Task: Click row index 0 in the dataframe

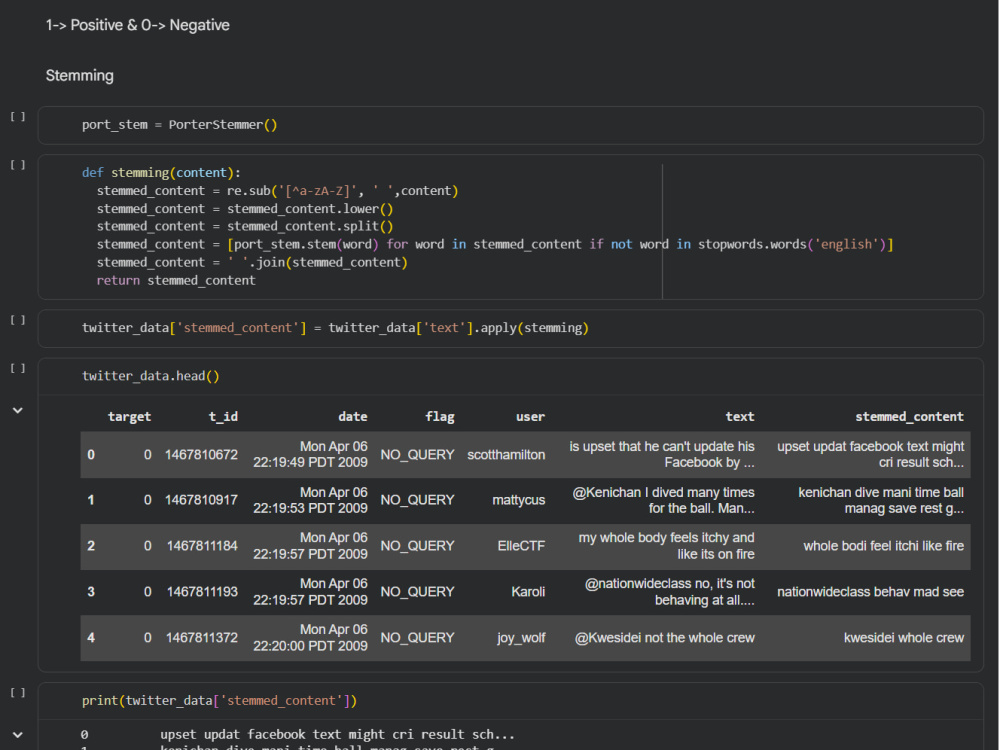Action: tap(91, 455)
